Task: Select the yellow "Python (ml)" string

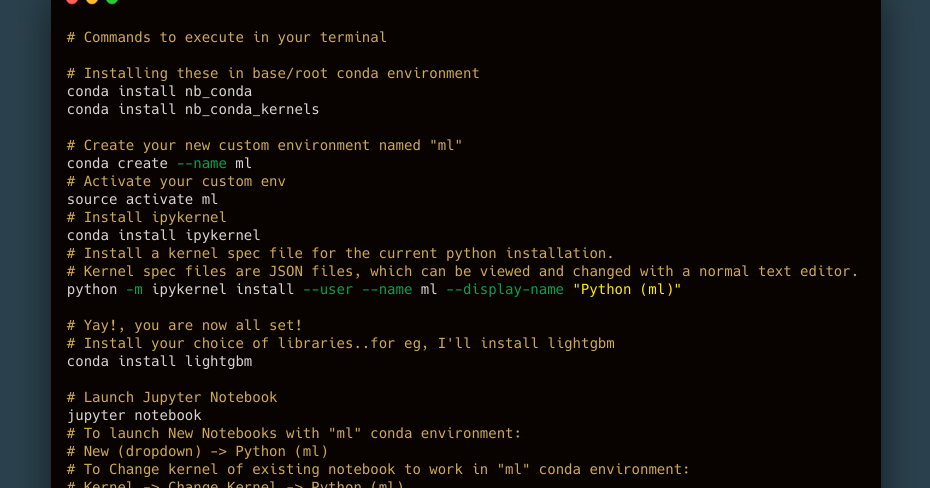Action: tap(627, 289)
